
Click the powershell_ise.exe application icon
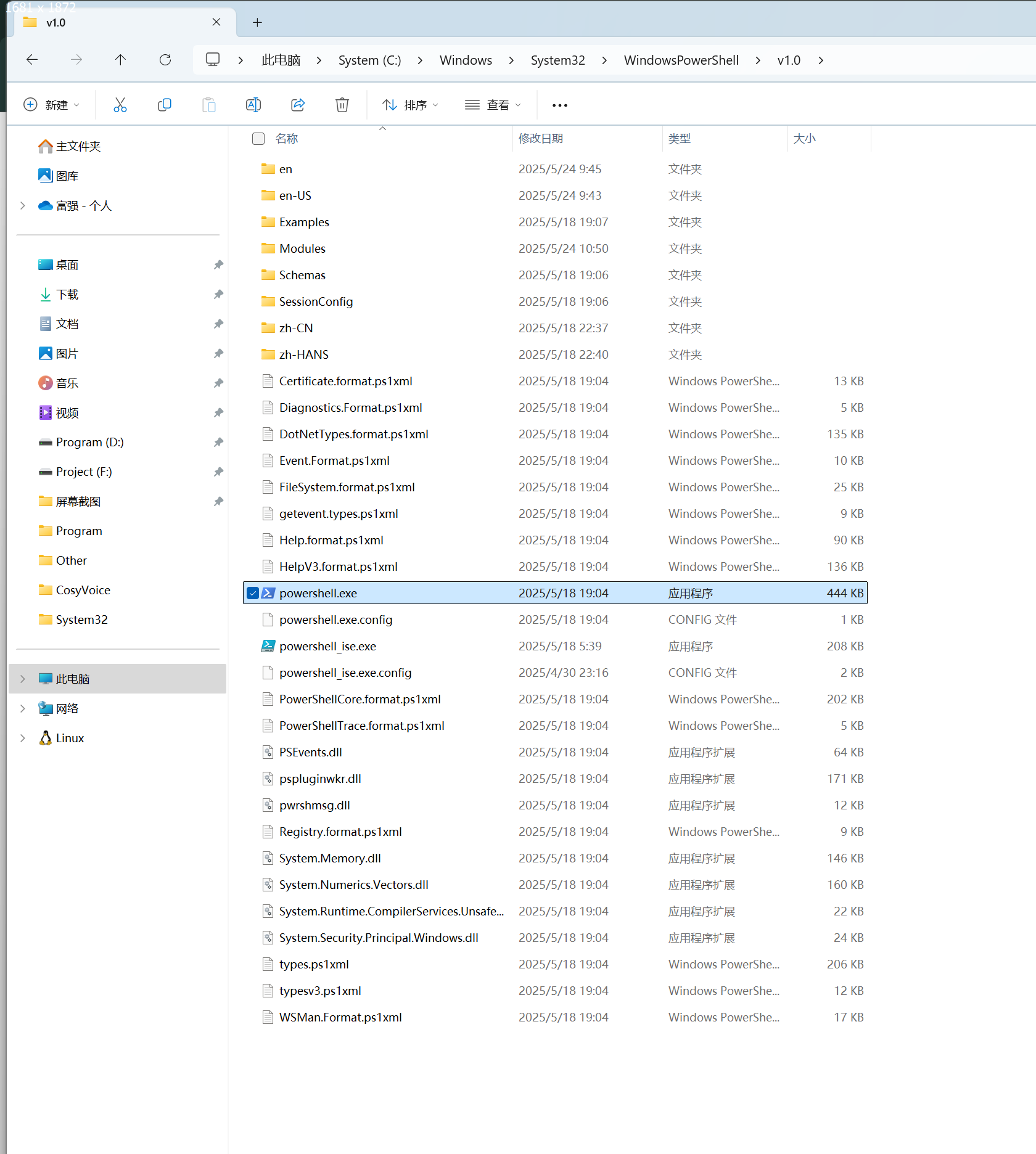point(268,646)
